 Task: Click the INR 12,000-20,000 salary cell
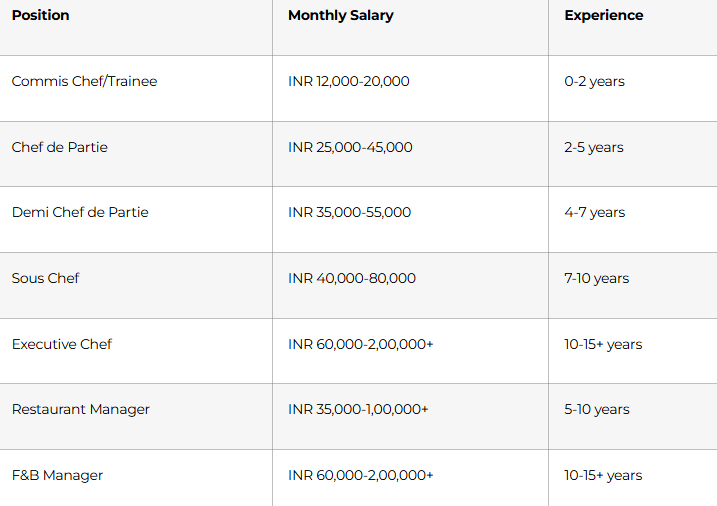[348, 82]
